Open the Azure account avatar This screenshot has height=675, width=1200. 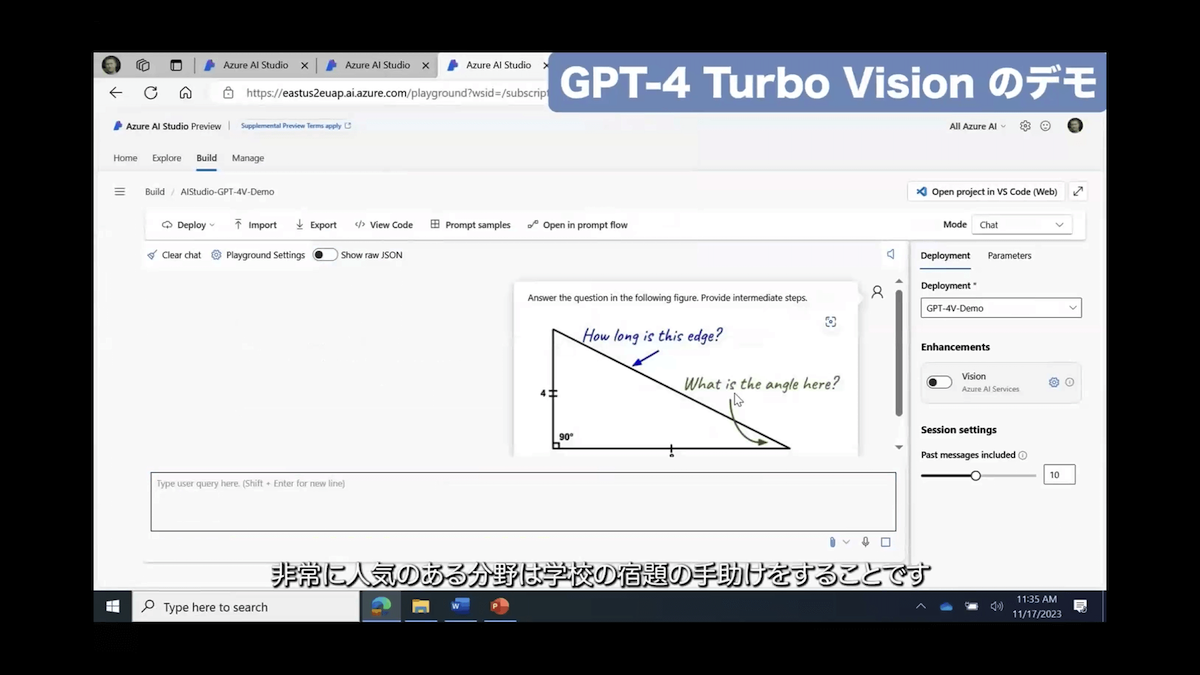tap(1075, 126)
